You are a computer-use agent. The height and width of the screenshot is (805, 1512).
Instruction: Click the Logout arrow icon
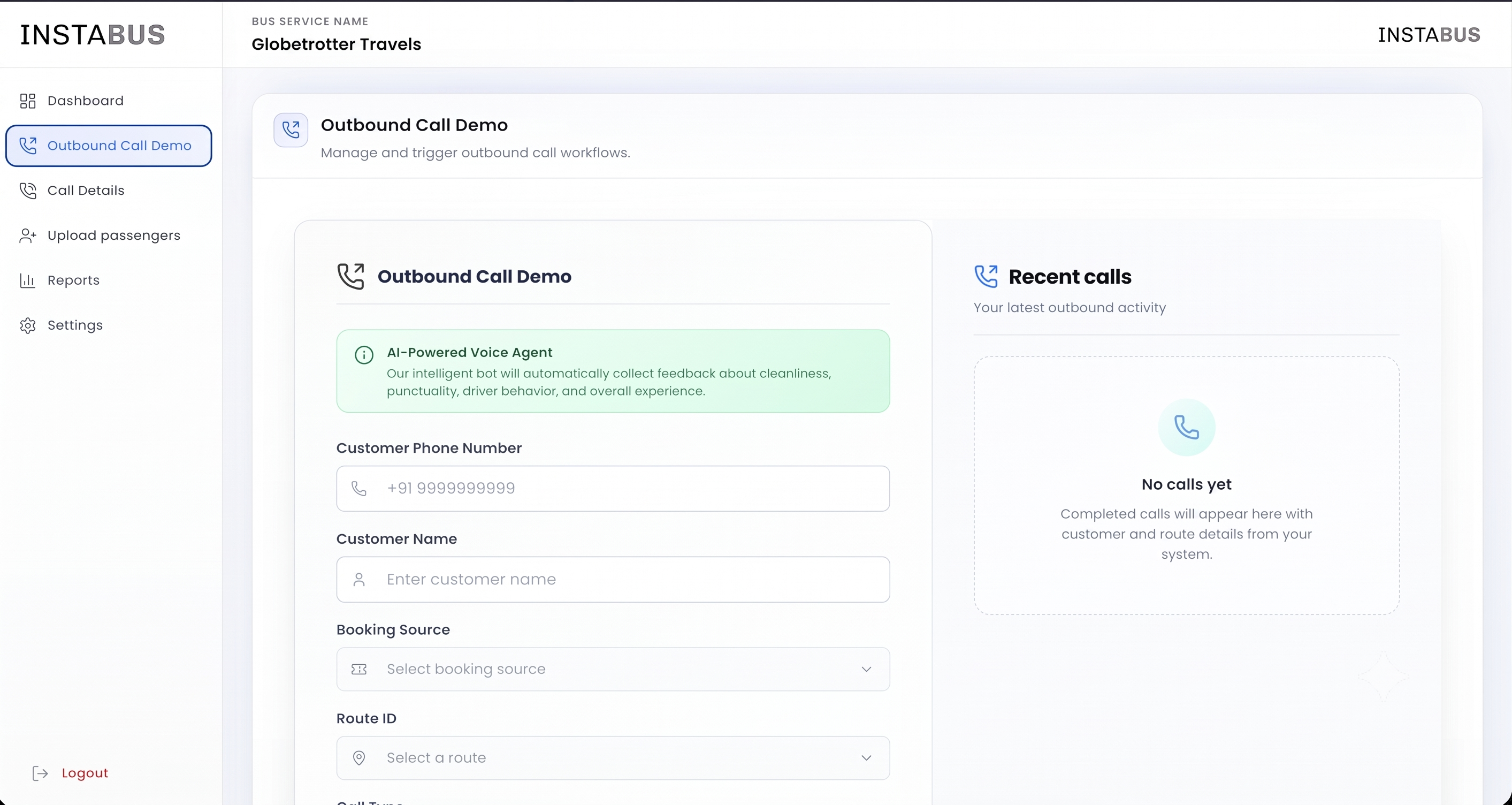(40, 773)
